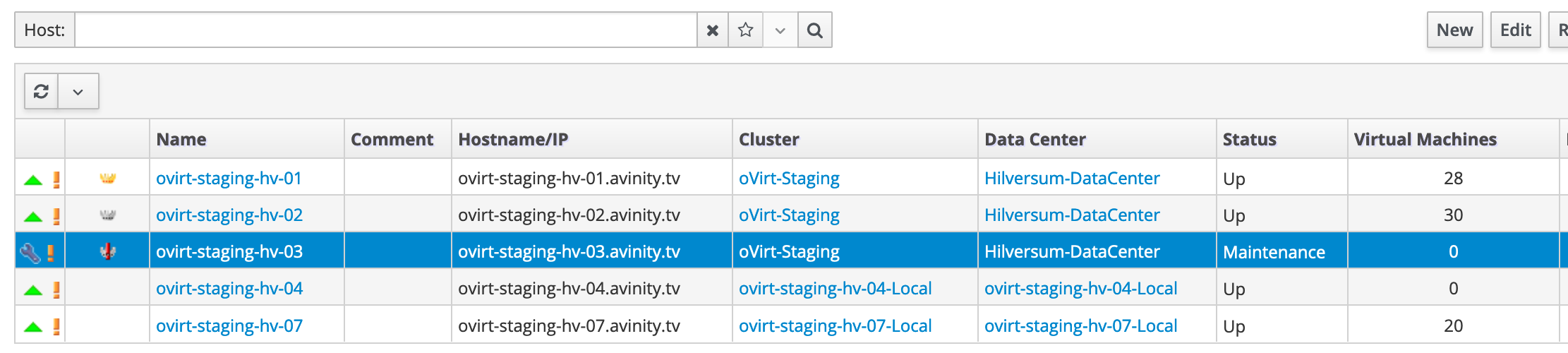1568x353 pixels.
Task: Click the refresh icon above the table
Action: pyautogui.click(x=42, y=92)
